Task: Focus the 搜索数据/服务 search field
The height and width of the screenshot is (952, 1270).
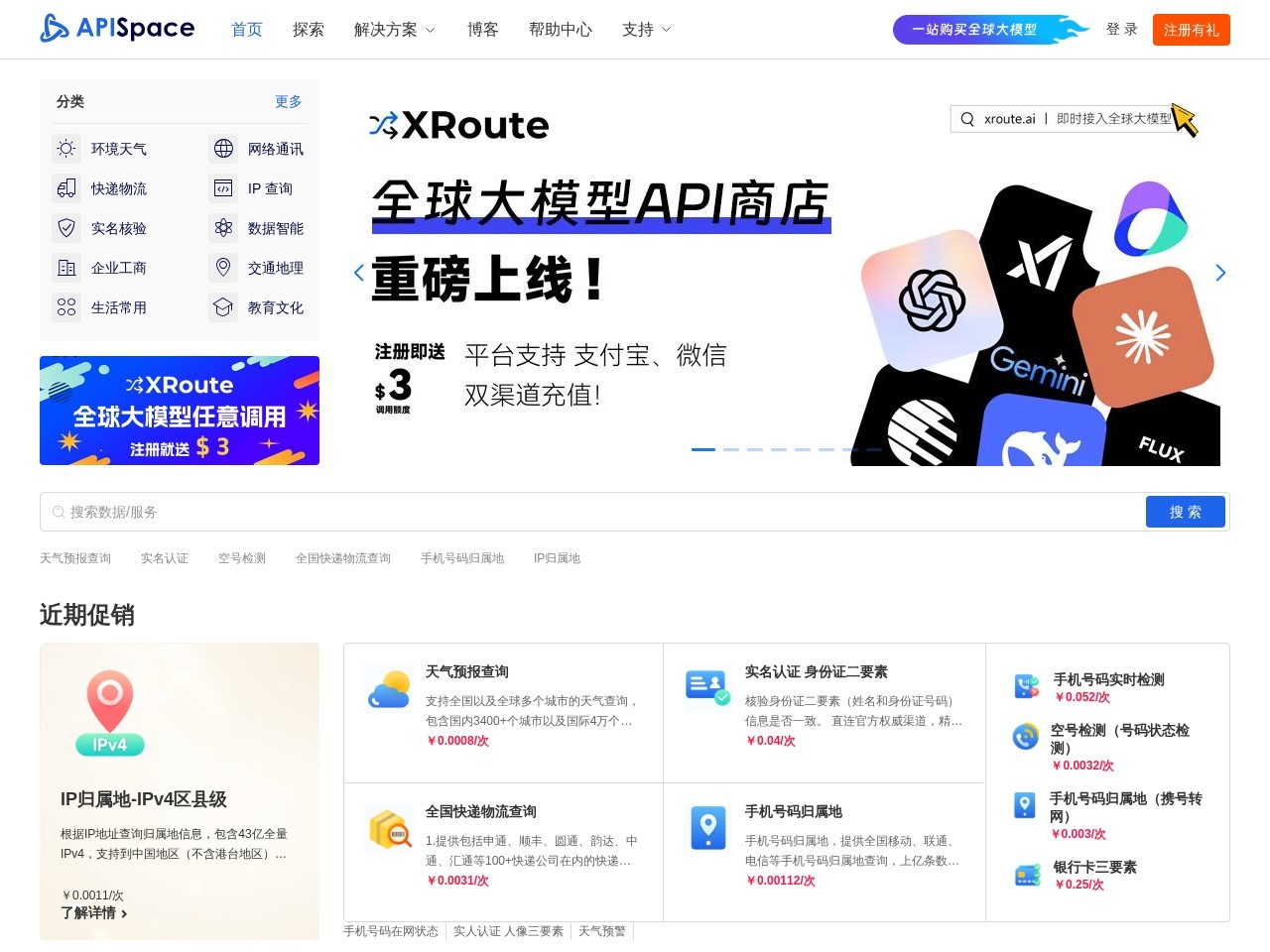Action: [595, 512]
